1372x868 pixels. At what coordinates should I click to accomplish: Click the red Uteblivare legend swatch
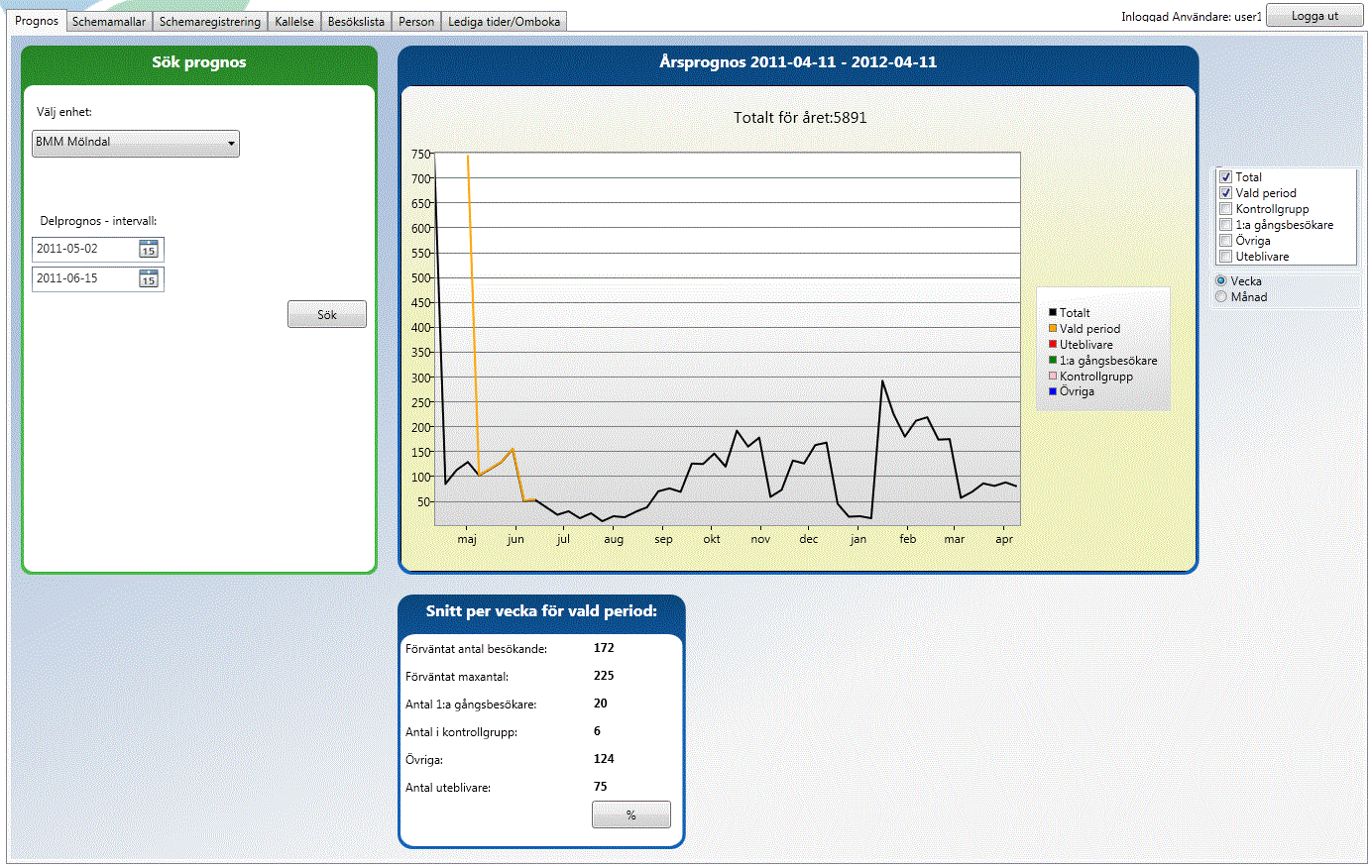click(x=1053, y=345)
